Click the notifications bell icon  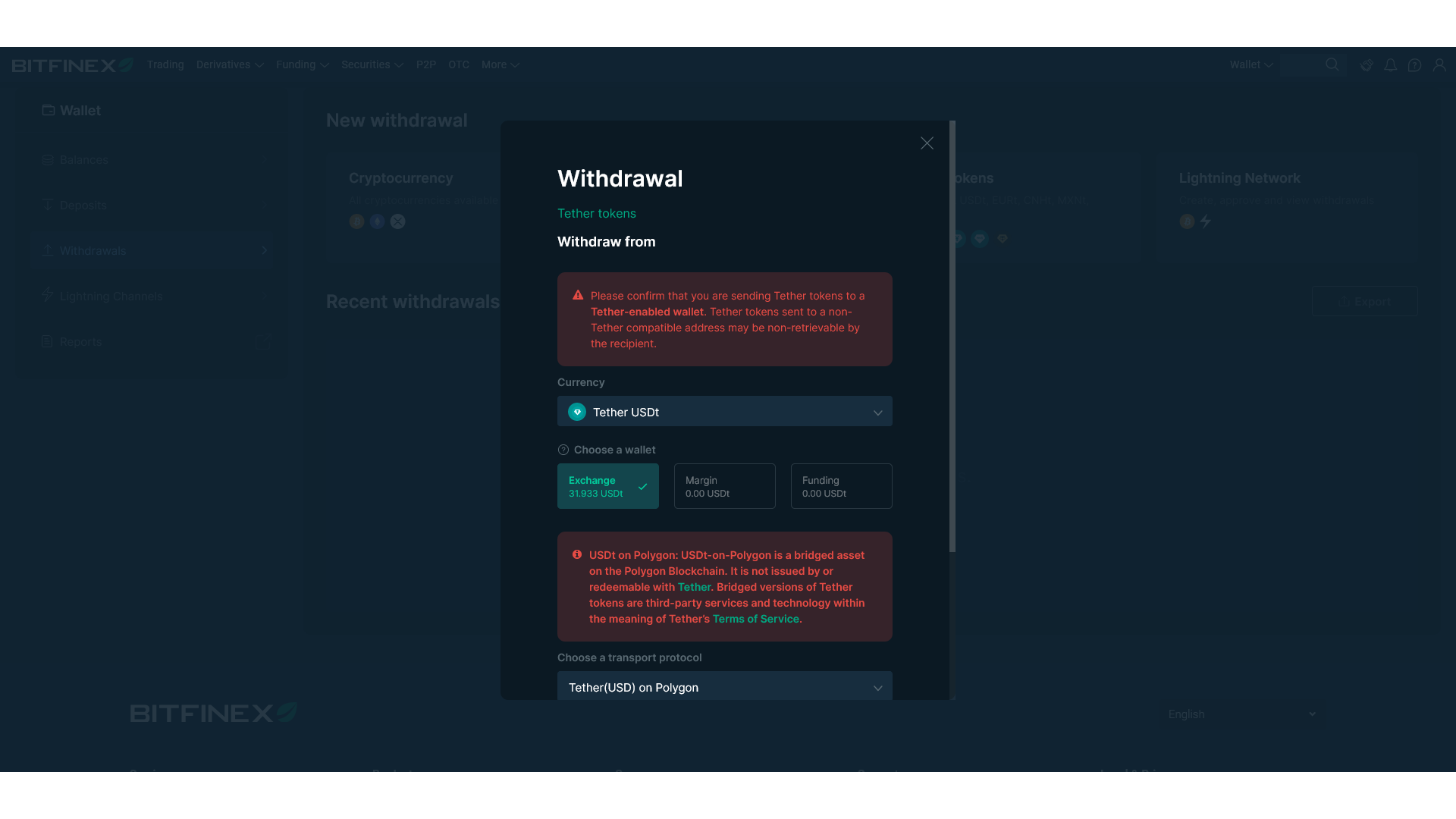pos(1390,65)
